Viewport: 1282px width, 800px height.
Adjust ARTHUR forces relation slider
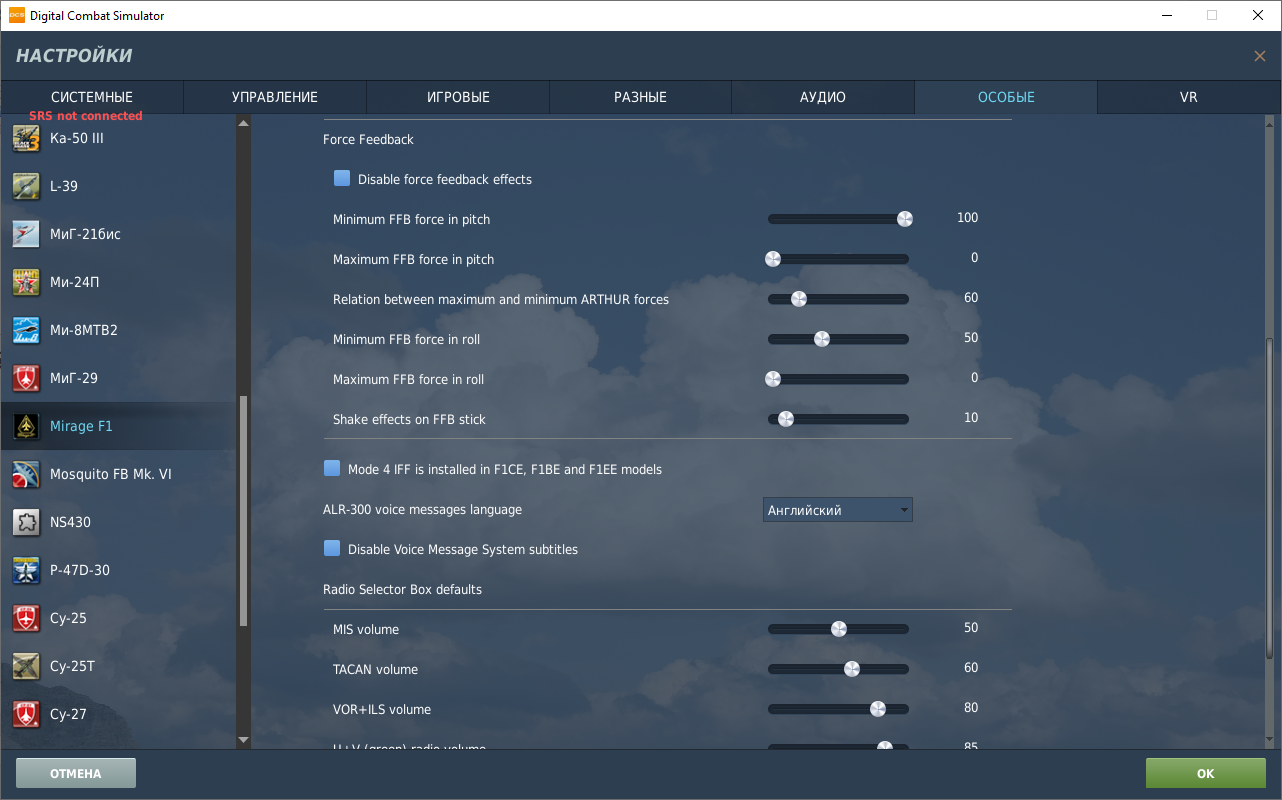[x=838, y=299]
